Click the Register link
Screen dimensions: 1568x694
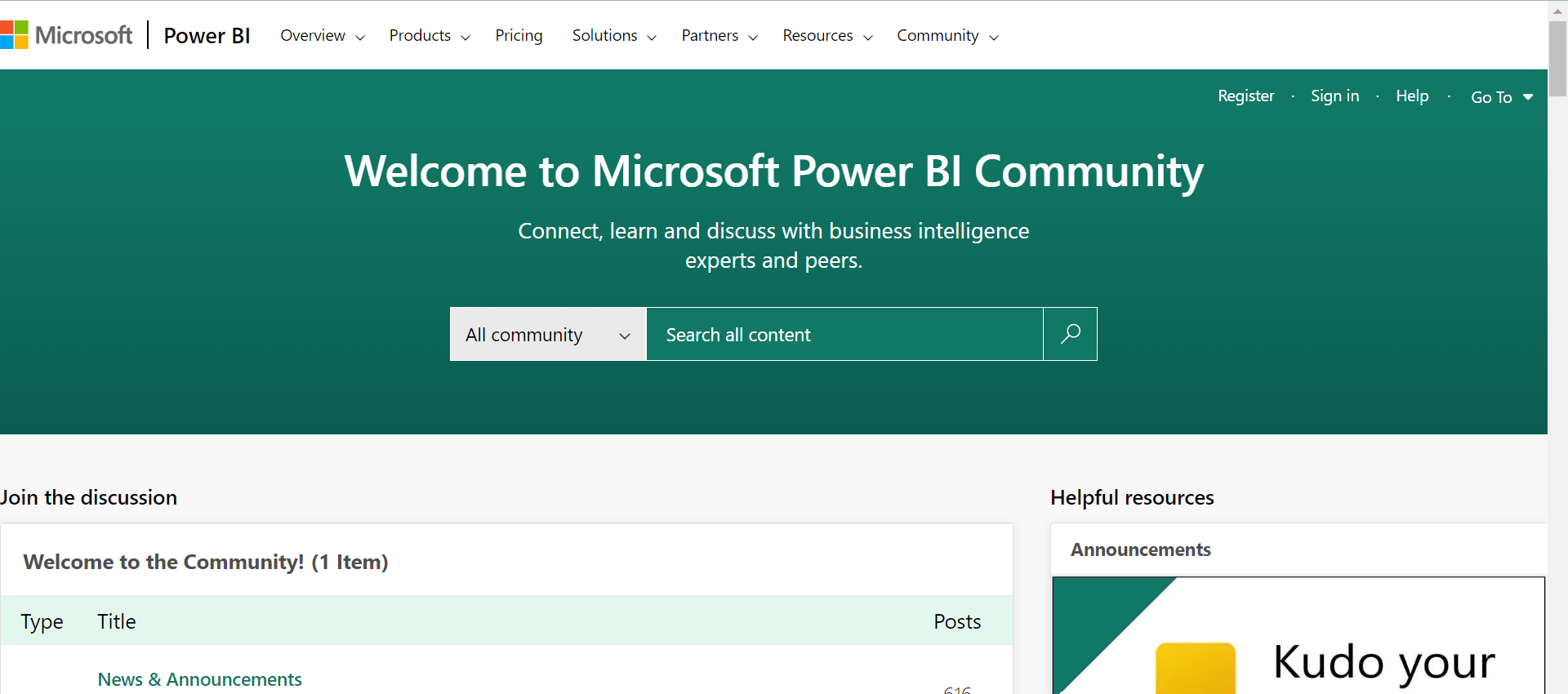(x=1245, y=96)
